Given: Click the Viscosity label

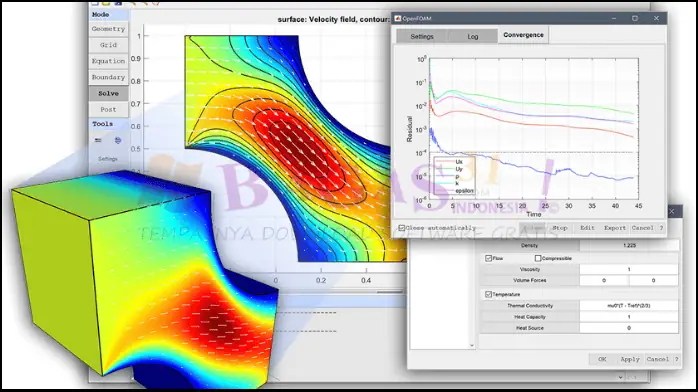Looking at the screenshot, I should (530, 269).
